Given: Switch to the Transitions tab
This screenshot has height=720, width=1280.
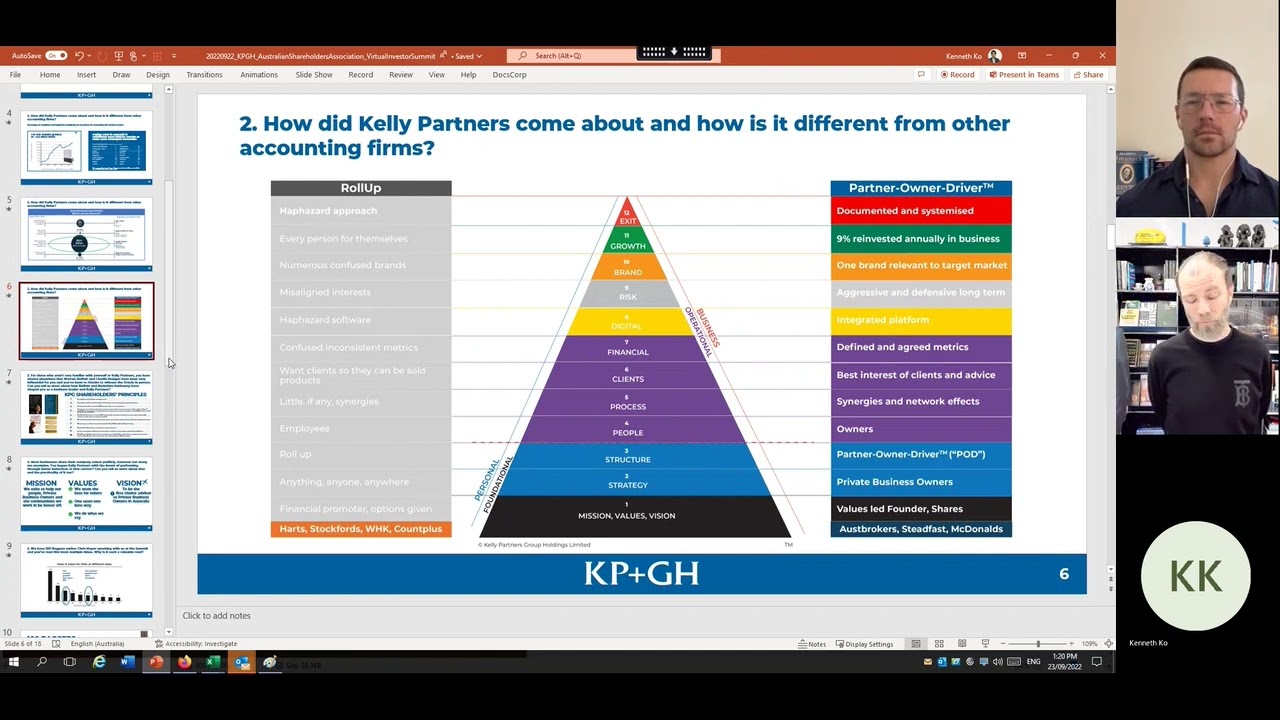Looking at the screenshot, I should [204, 75].
